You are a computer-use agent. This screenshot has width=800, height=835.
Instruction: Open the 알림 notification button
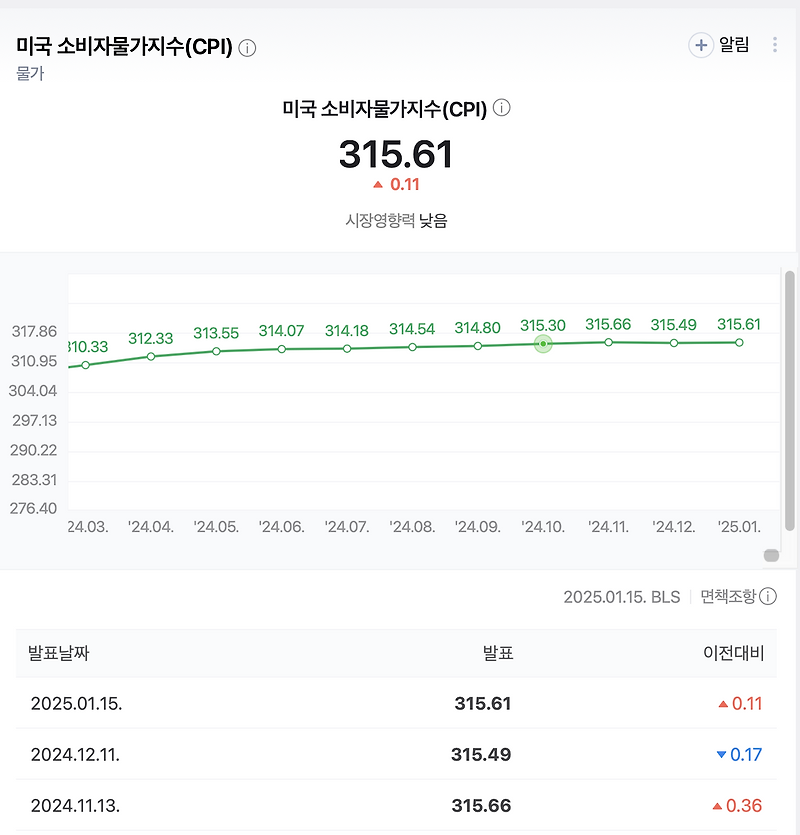[x=732, y=46]
